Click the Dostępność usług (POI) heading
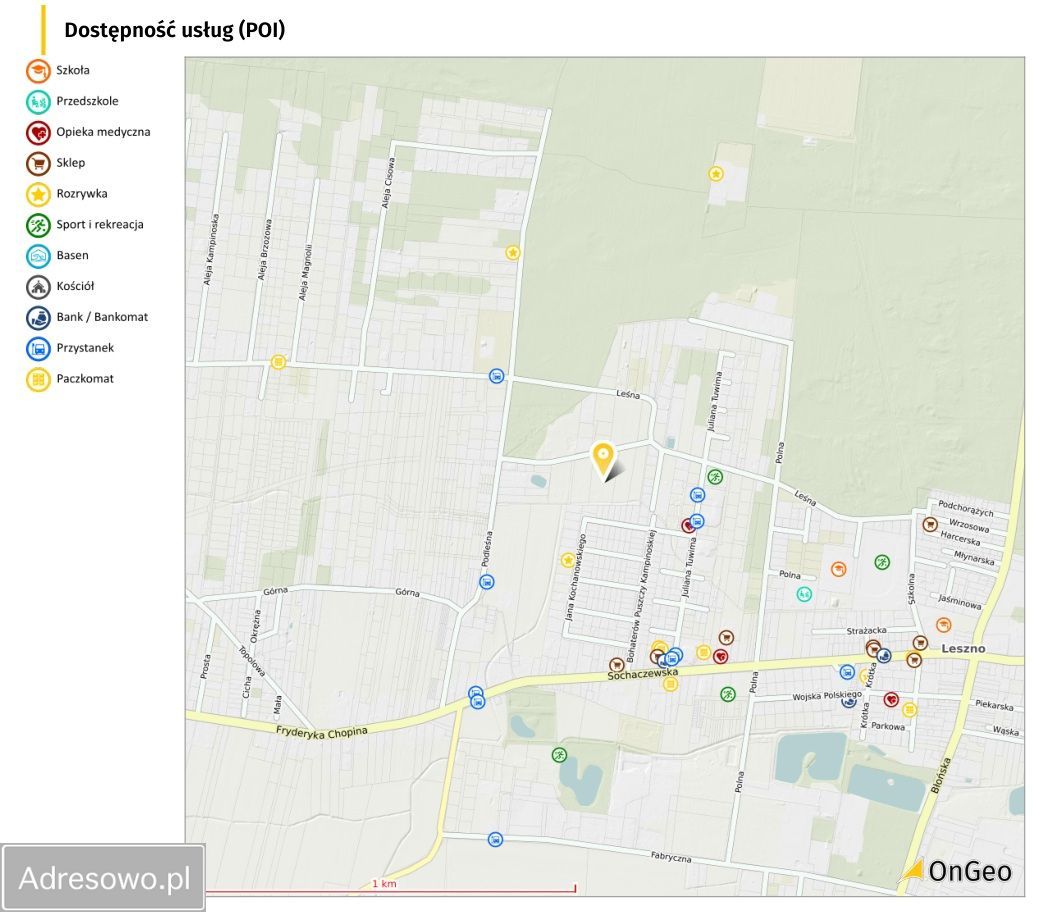The width and height of the screenshot is (1049, 912). click(x=175, y=30)
